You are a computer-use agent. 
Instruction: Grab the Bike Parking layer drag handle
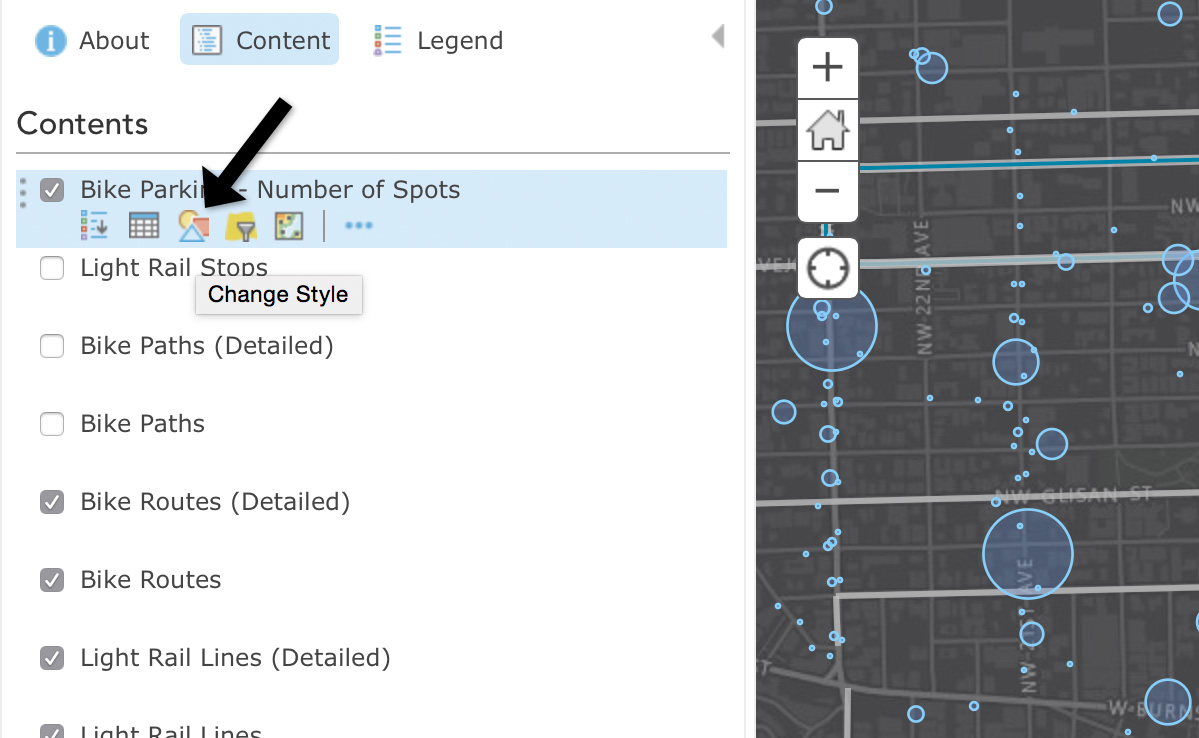[x=24, y=192]
